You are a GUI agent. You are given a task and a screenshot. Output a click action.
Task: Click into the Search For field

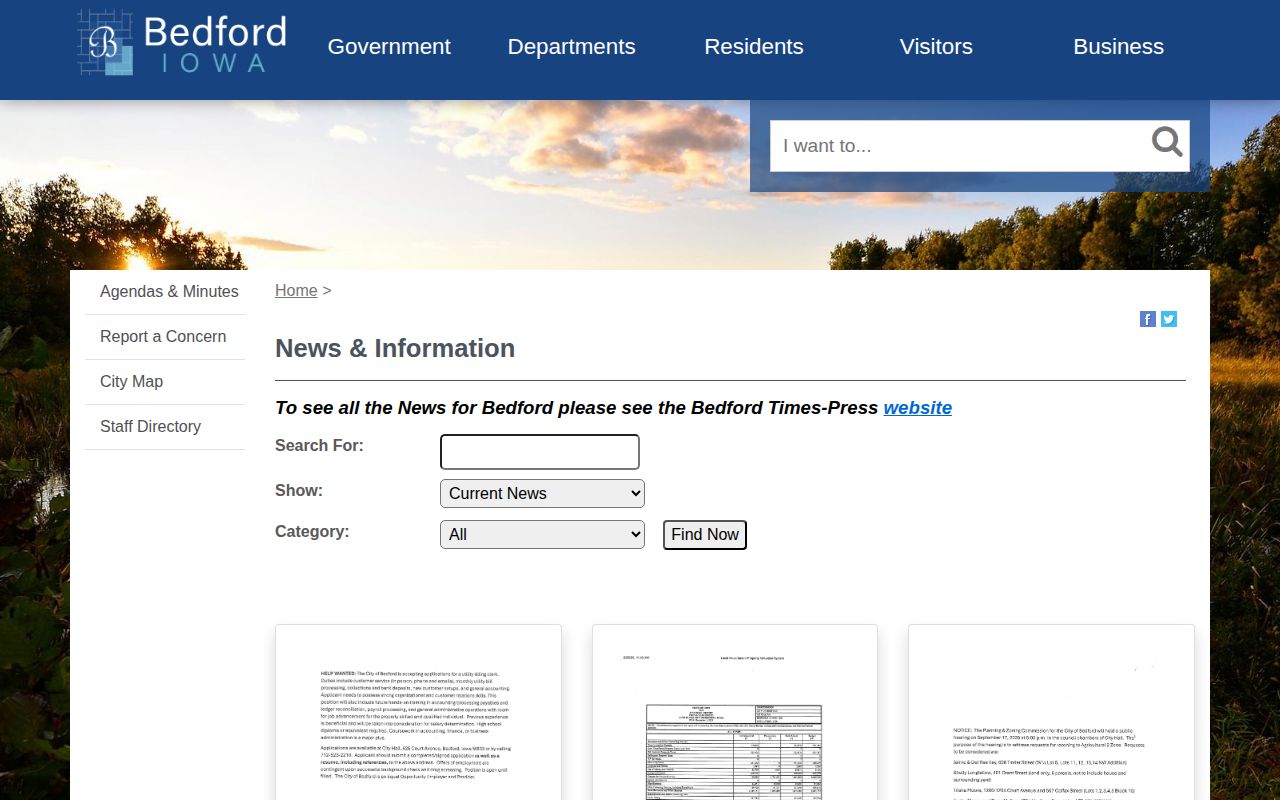coord(540,452)
